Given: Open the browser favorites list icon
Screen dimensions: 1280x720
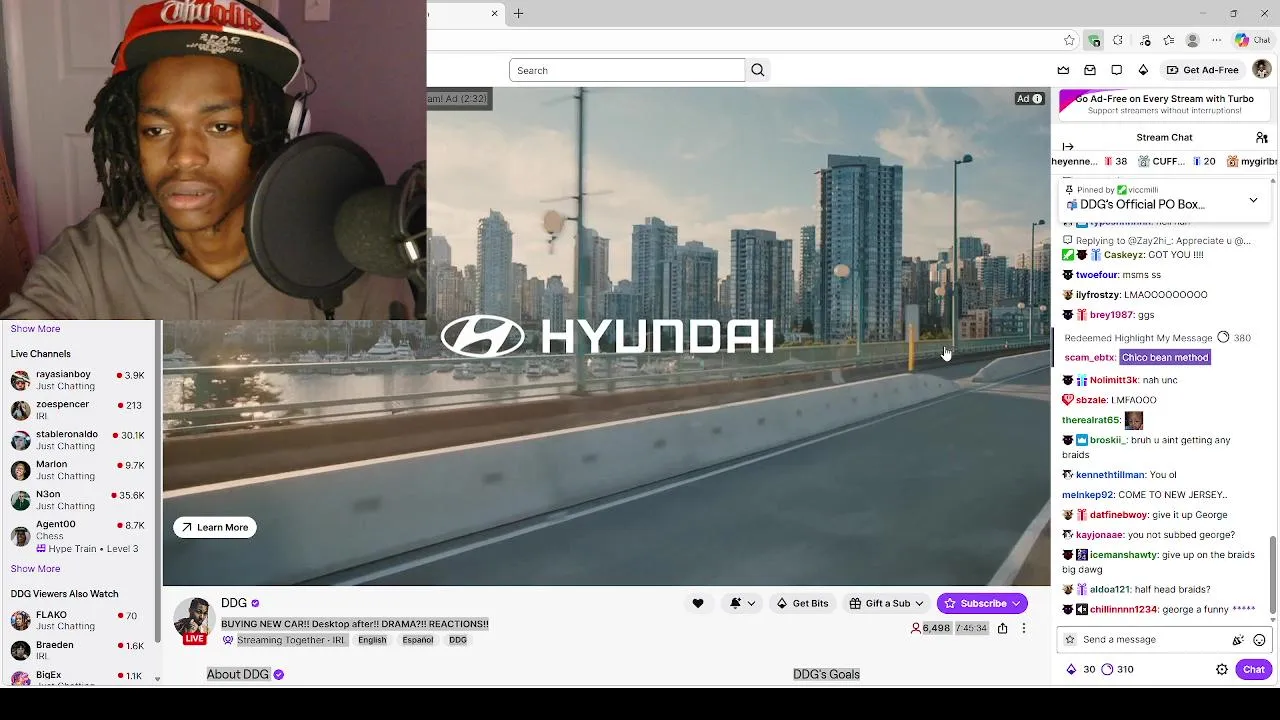Looking at the screenshot, I should click(x=1169, y=41).
